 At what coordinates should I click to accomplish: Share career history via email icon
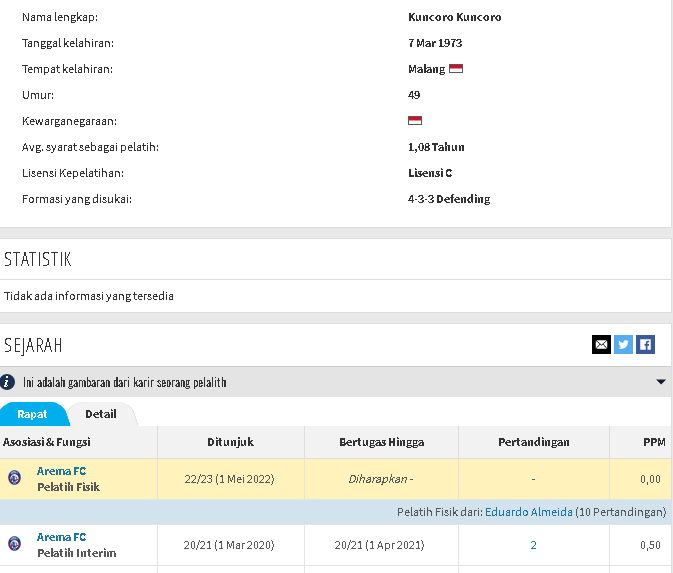(x=601, y=344)
